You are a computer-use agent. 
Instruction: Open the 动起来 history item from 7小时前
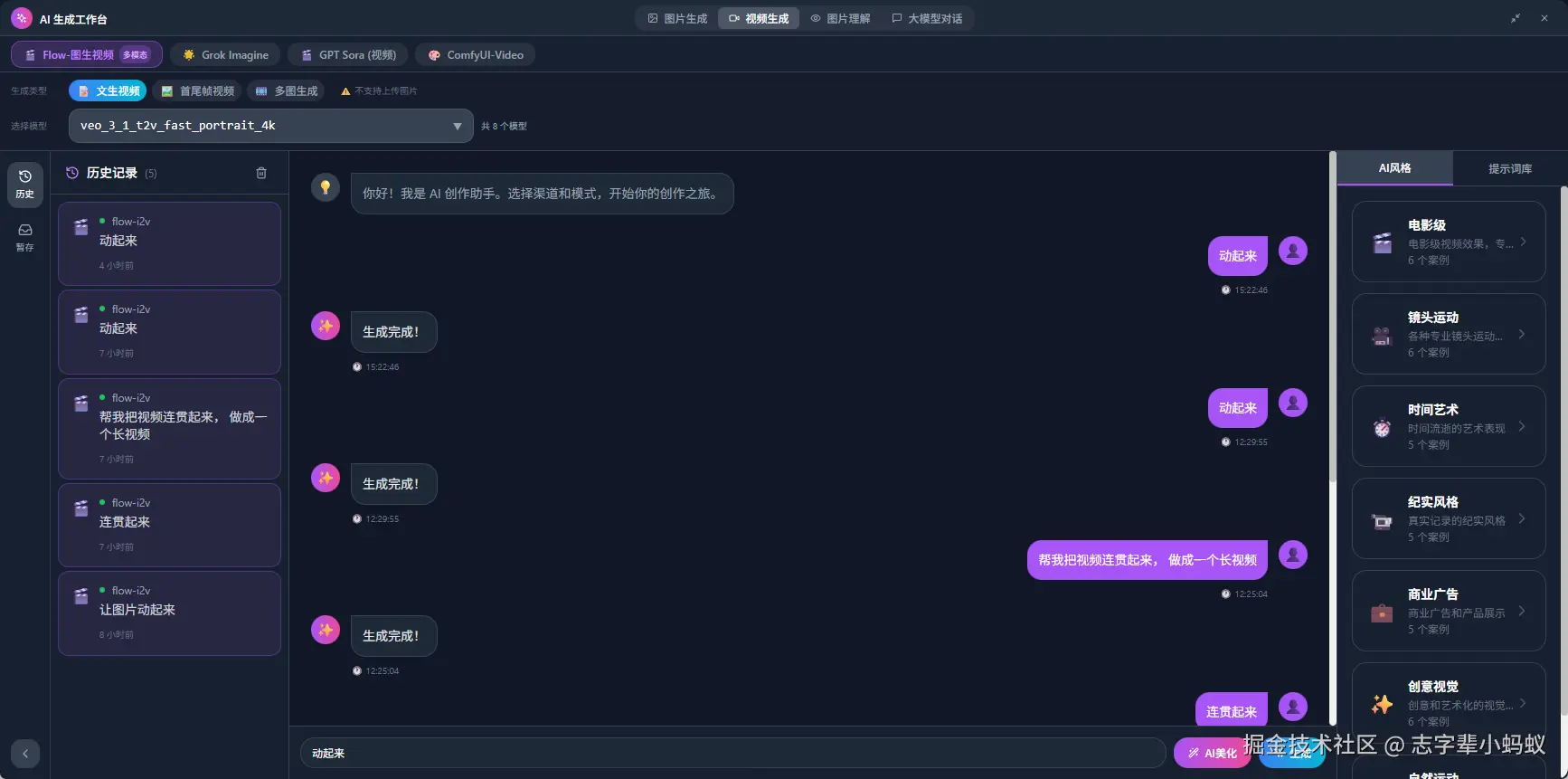click(169, 331)
